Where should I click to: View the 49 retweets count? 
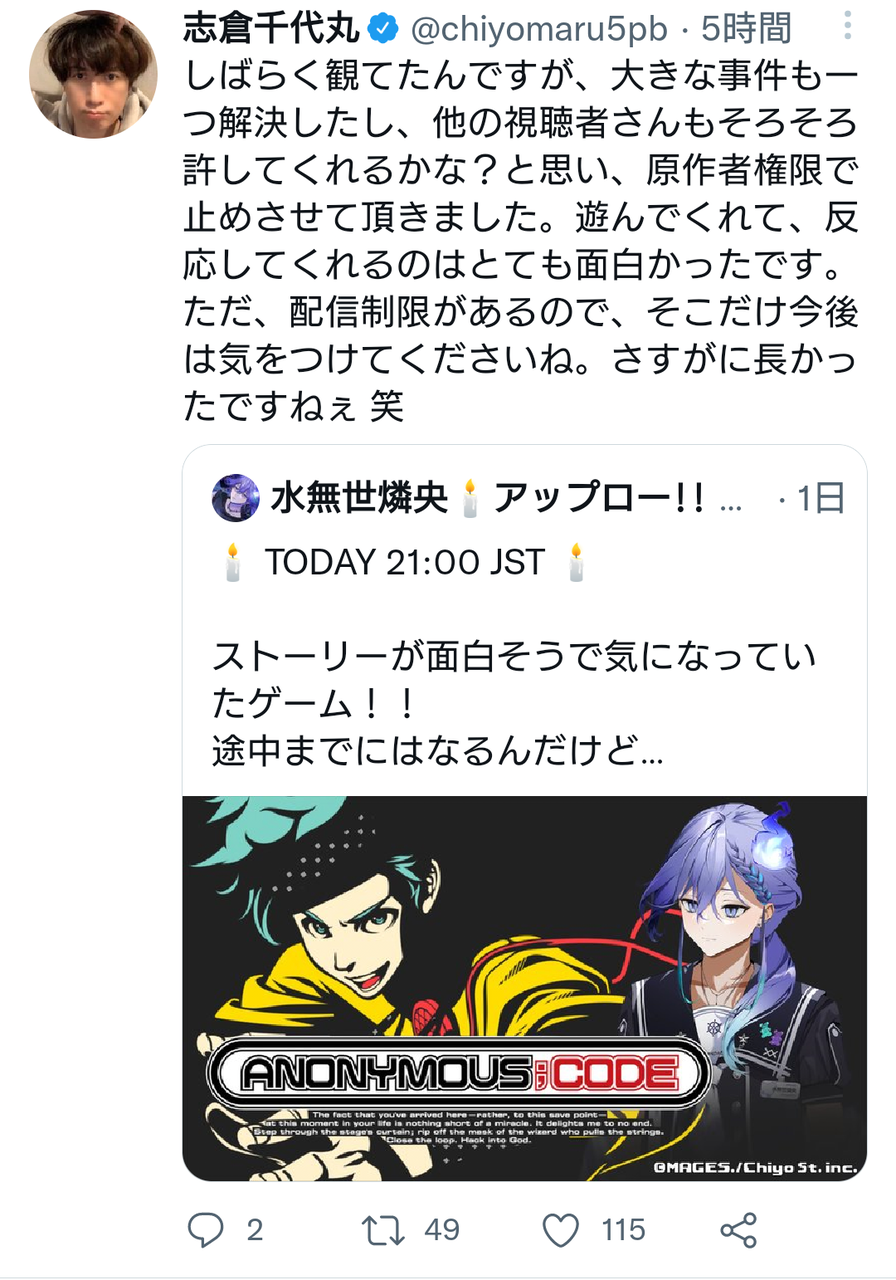pyautogui.click(x=441, y=1230)
